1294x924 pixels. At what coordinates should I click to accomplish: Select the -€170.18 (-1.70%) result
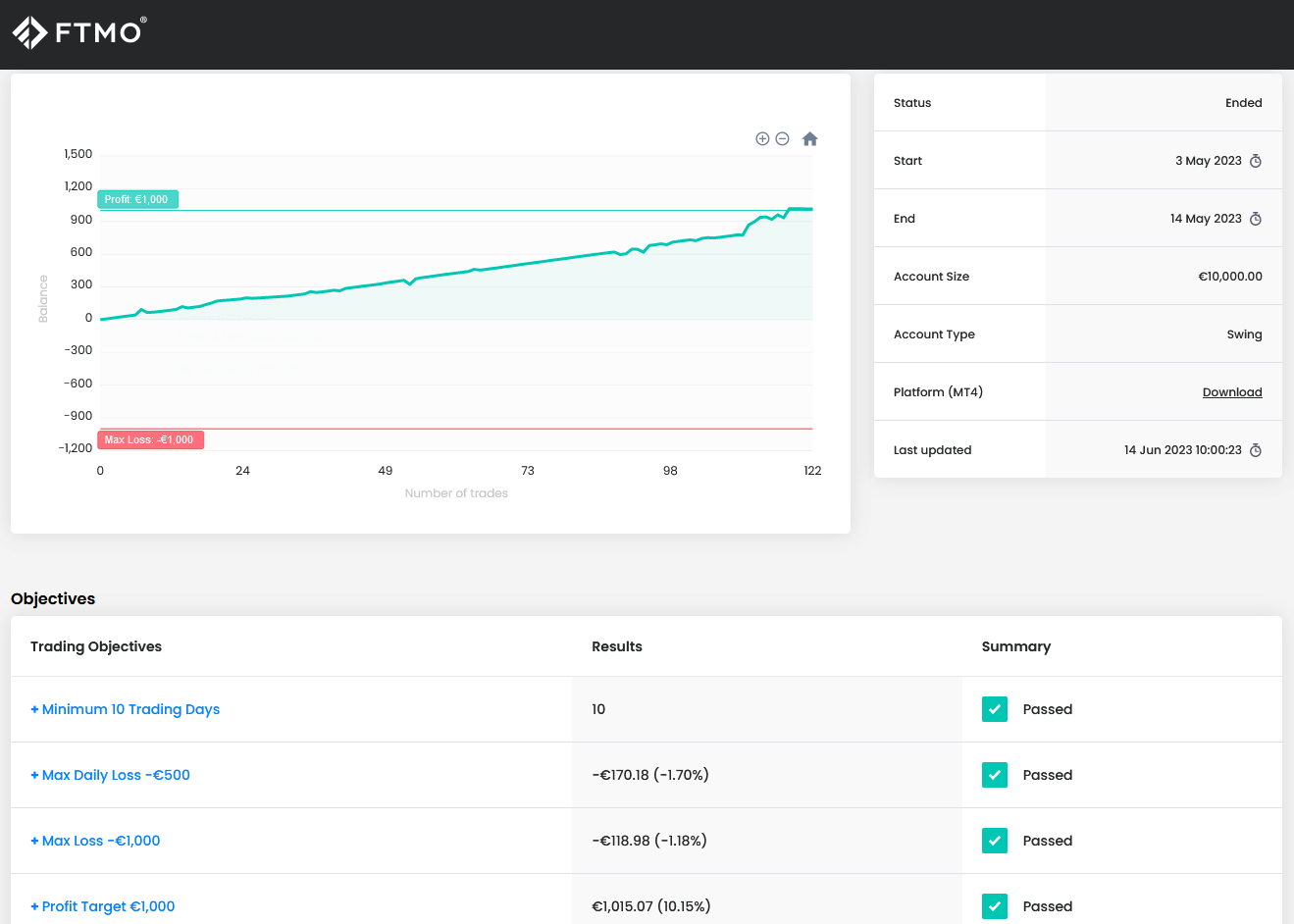pos(650,775)
